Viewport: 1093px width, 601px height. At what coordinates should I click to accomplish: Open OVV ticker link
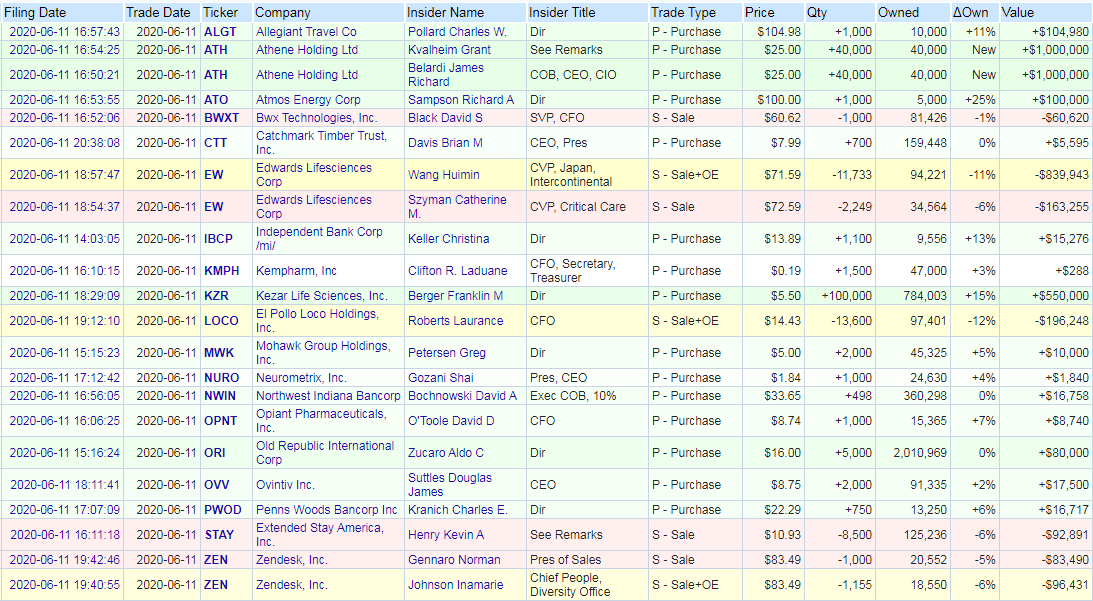[216, 486]
